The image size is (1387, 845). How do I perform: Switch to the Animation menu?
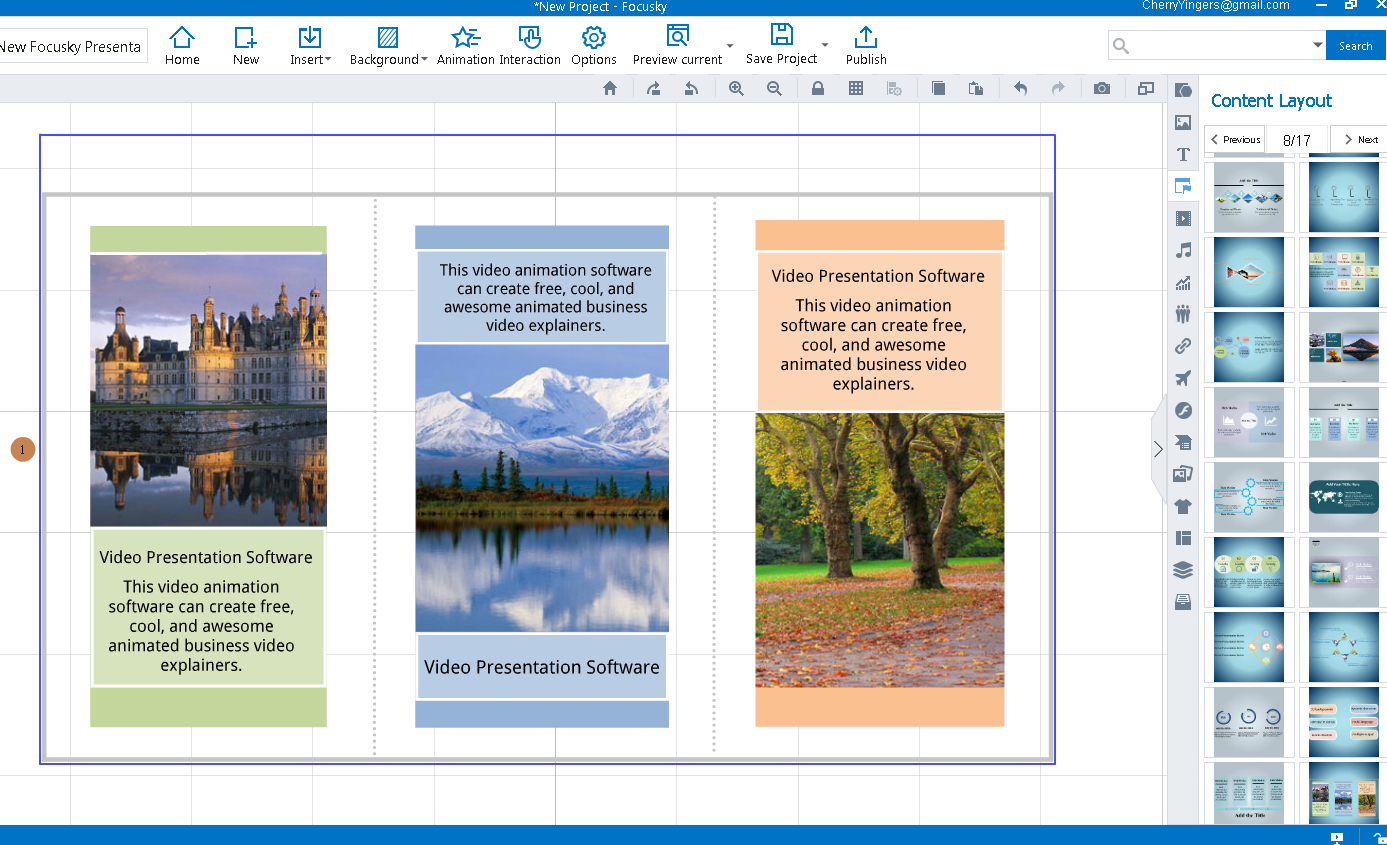[x=464, y=46]
